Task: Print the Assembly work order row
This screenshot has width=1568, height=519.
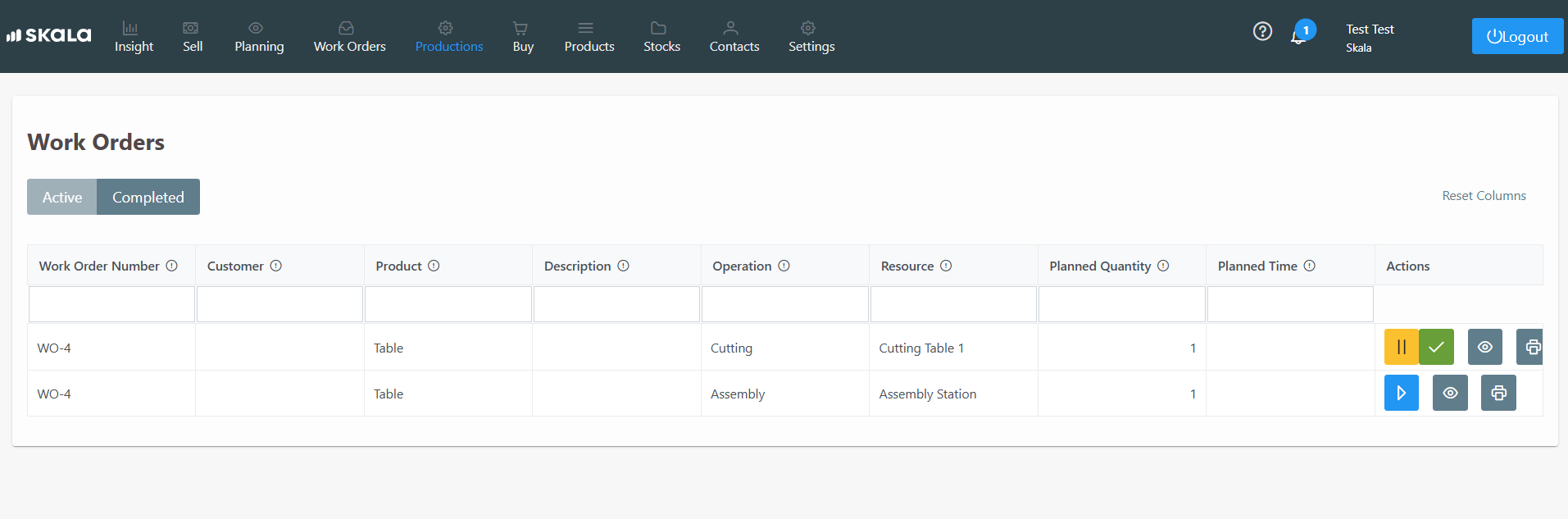Action: pyautogui.click(x=1498, y=393)
